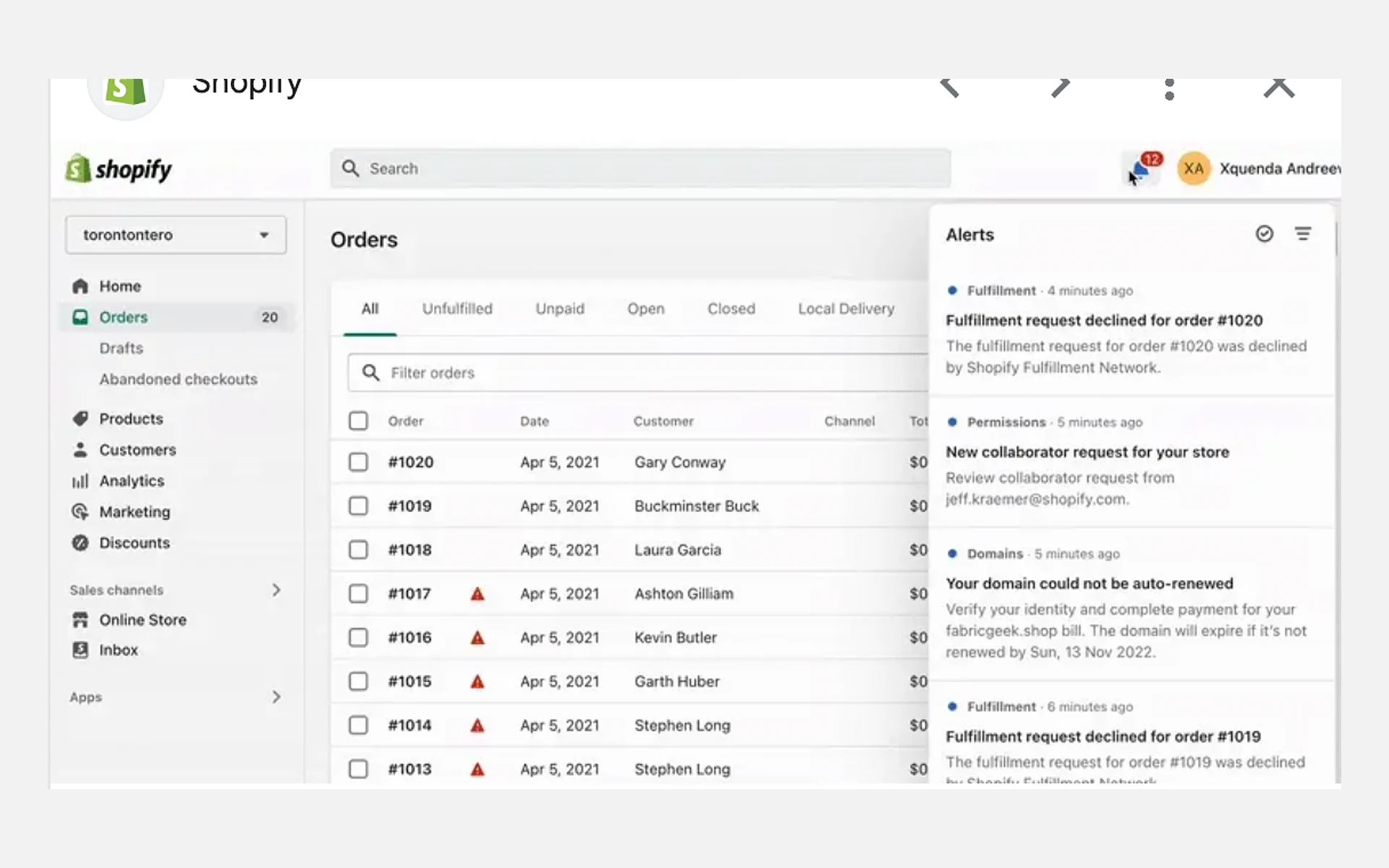Click the three-dot menu in viewer header

coord(1169,88)
